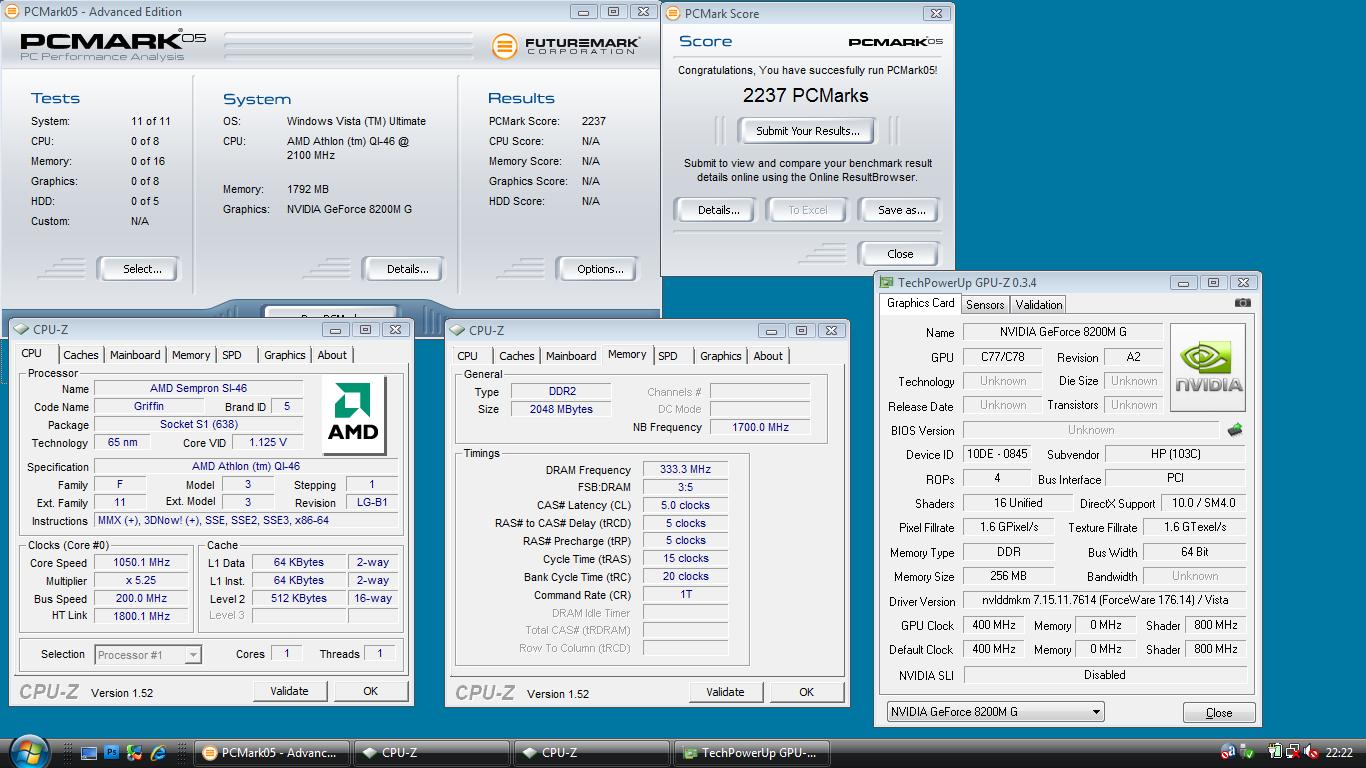Click the Driver Version field in GPU-Z
The width and height of the screenshot is (1366, 768).
pos(1105,601)
